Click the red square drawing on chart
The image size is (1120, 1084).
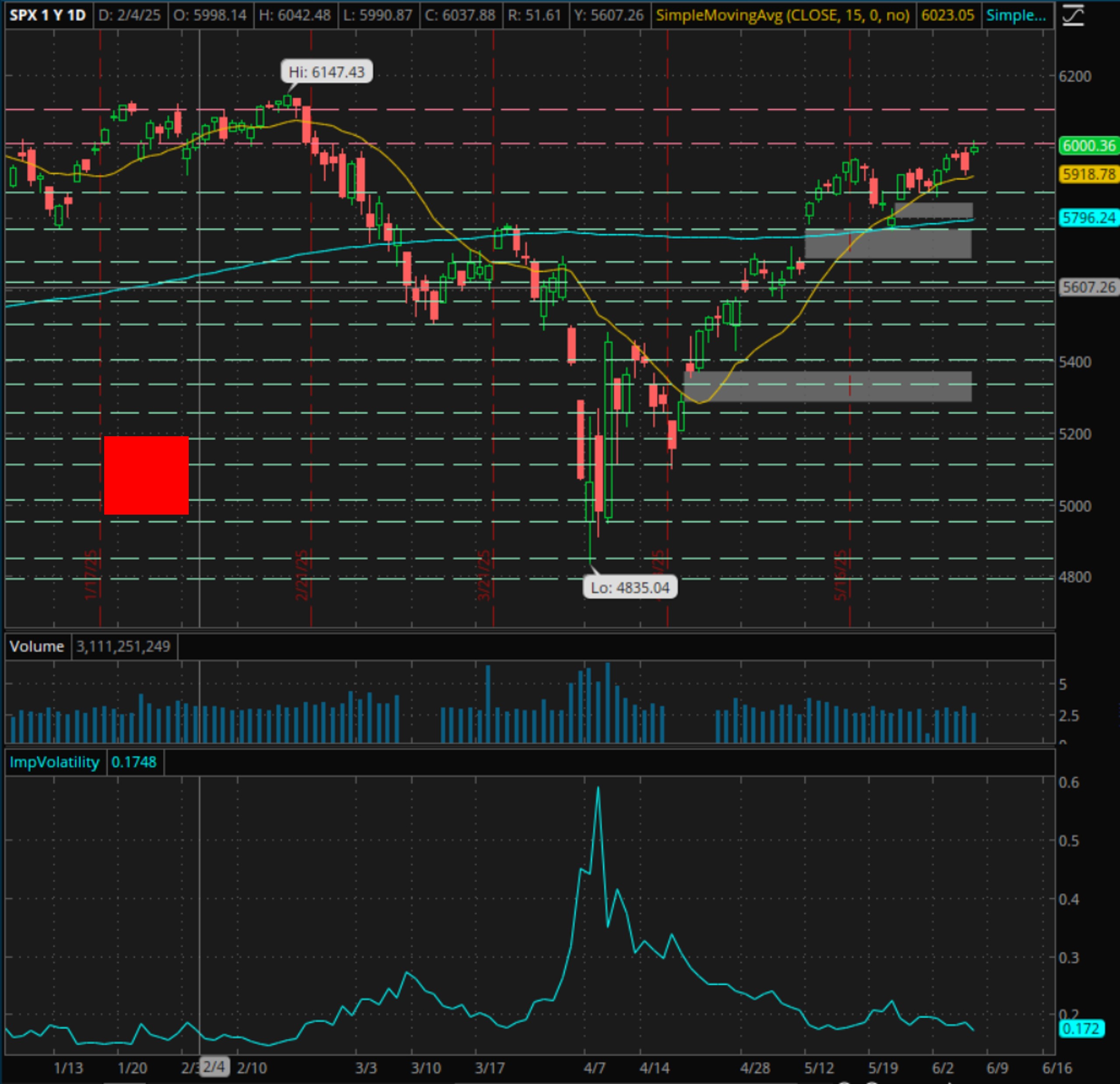tap(146, 475)
